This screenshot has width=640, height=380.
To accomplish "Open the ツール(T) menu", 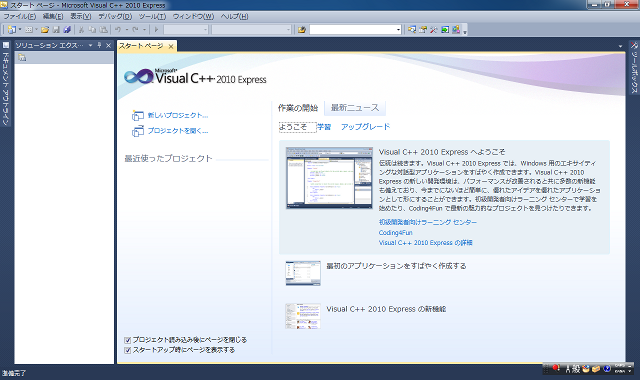I will tap(152, 16).
